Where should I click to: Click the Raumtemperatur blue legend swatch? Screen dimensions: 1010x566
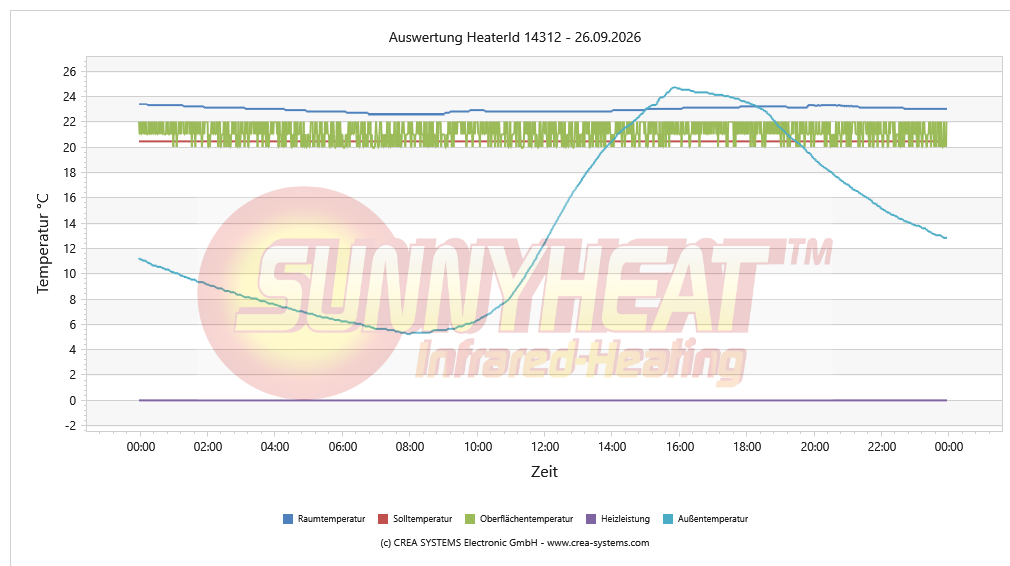(288, 519)
